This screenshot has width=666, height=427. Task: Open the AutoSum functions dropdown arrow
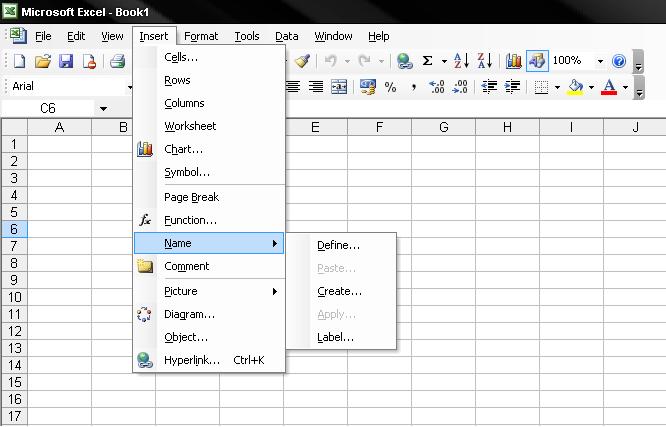(x=444, y=62)
